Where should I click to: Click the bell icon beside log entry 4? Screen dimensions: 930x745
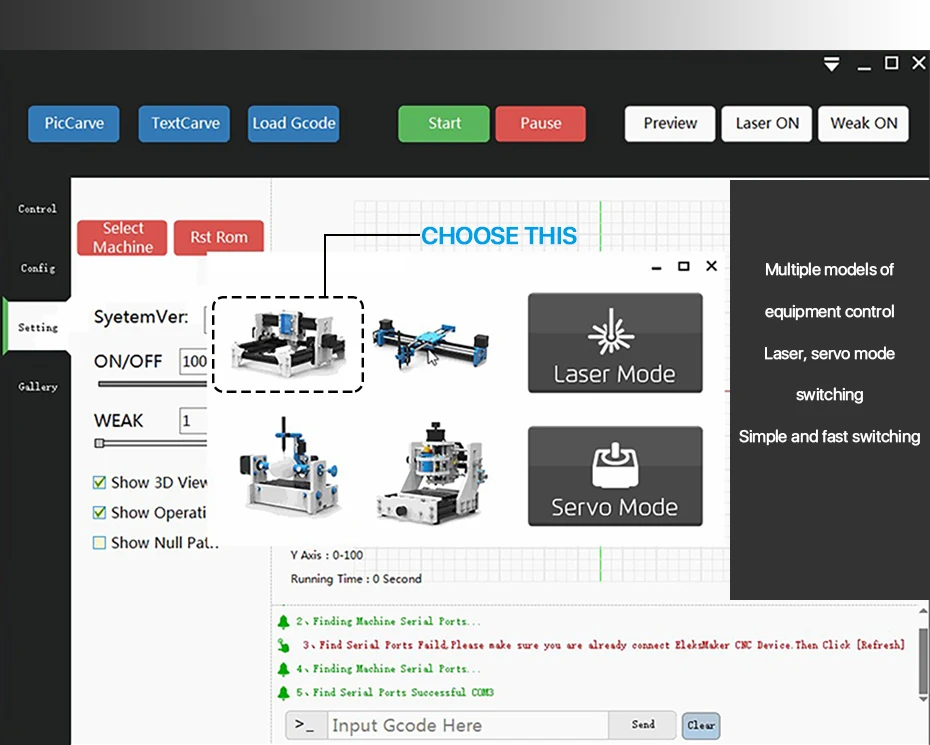point(284,669)
